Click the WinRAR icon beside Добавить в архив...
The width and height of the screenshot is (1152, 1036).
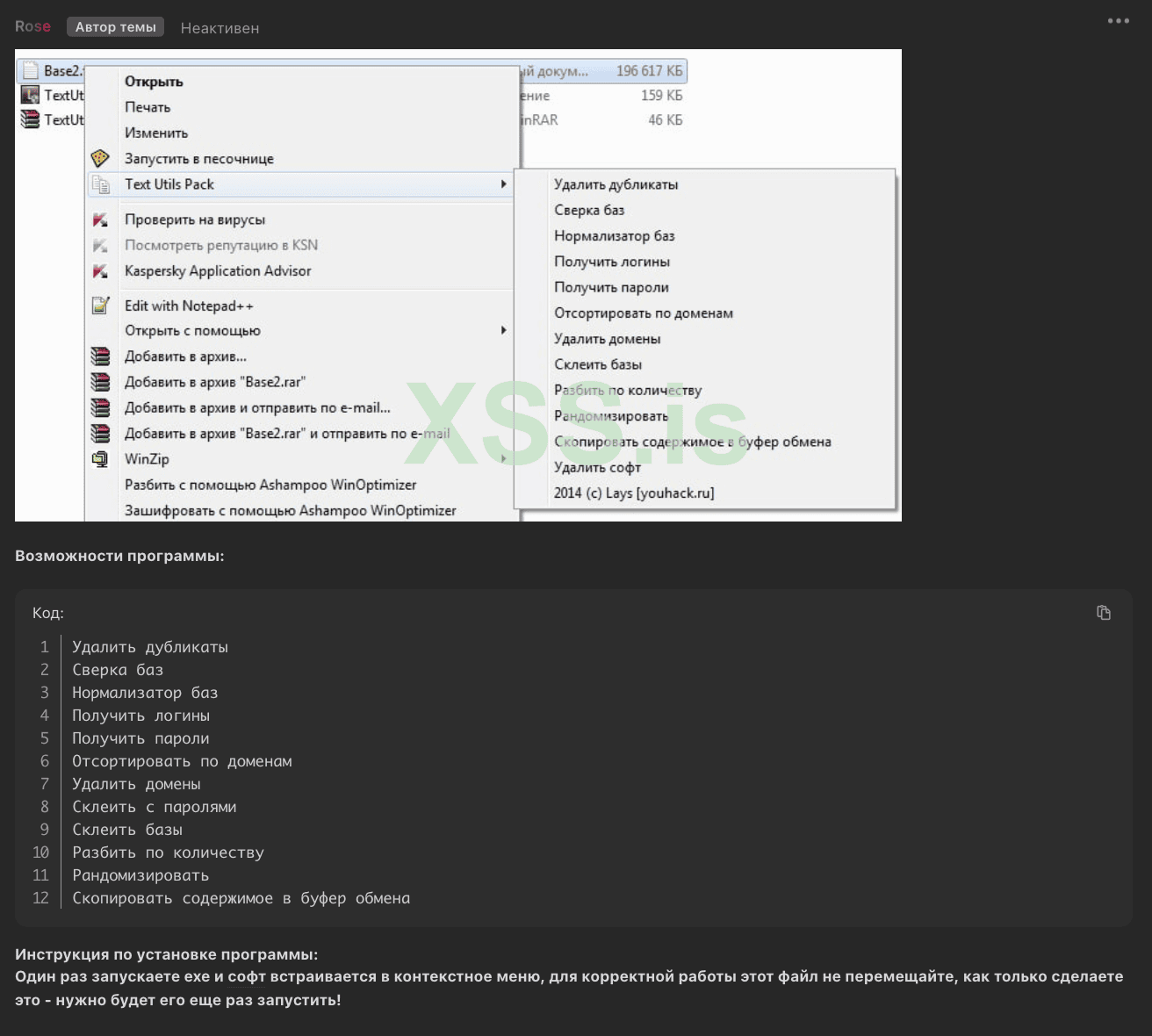(99, 356)
